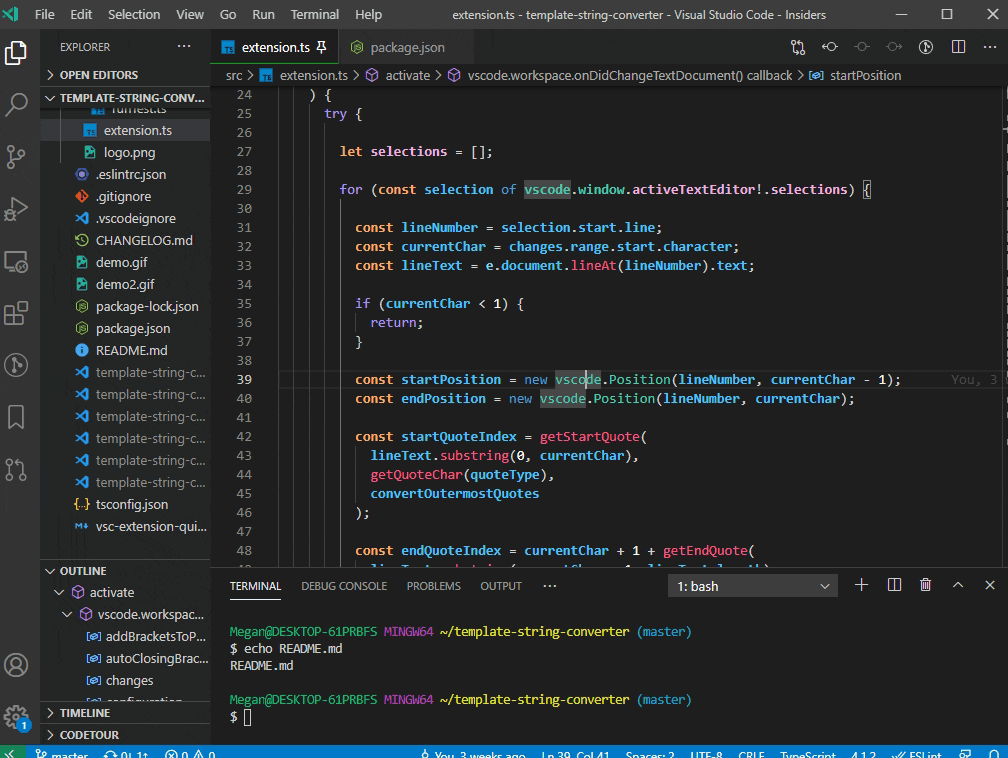Collapse the activate node in Outline

tap(60, 592)
